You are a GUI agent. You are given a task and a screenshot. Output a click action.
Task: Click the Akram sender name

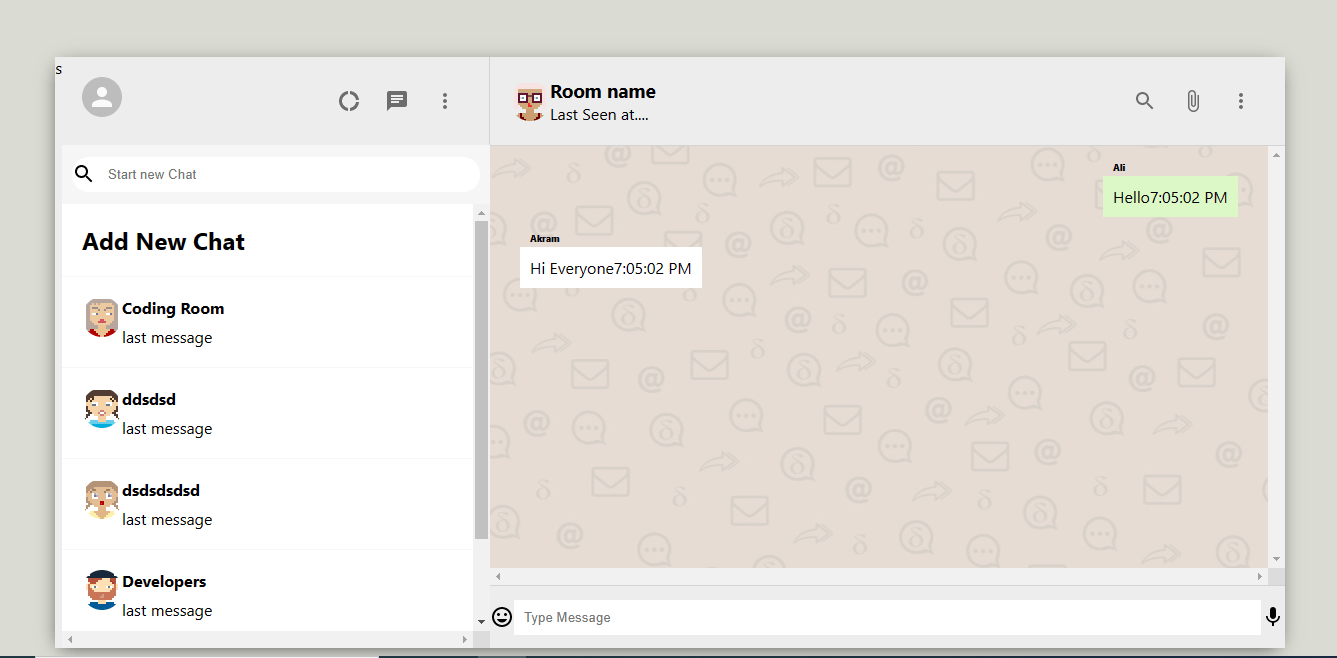pos(545,239)
